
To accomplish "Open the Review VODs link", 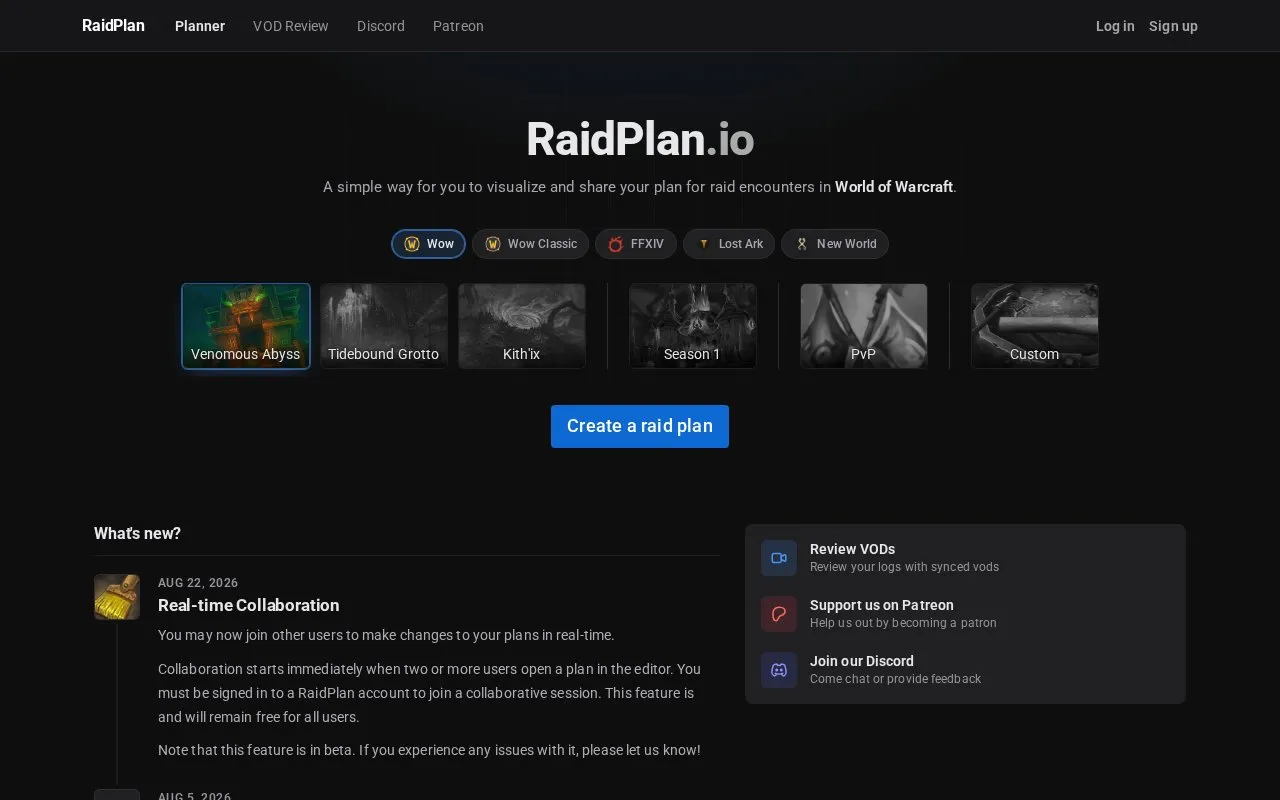I will point(852,549).
